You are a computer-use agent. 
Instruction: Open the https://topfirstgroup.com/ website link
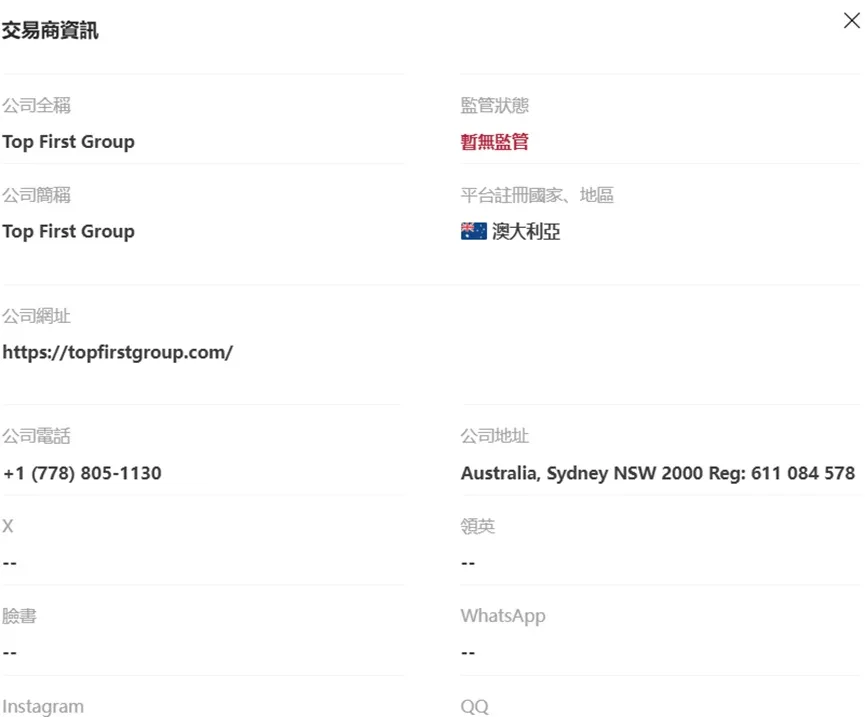click(118, 352)
